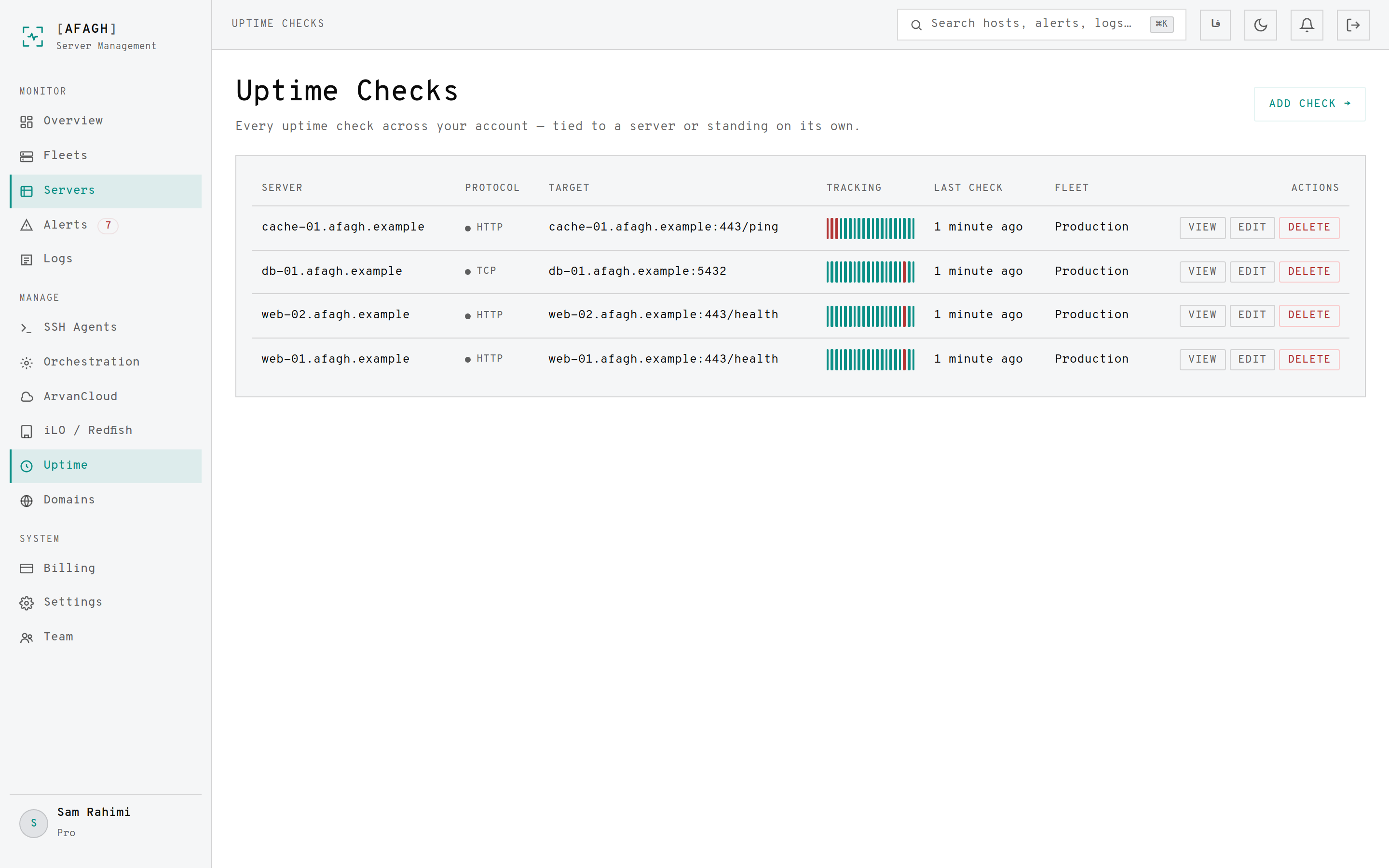
Task: Toggle dark mode with the moon icon
Action: tap(1260, 25)
